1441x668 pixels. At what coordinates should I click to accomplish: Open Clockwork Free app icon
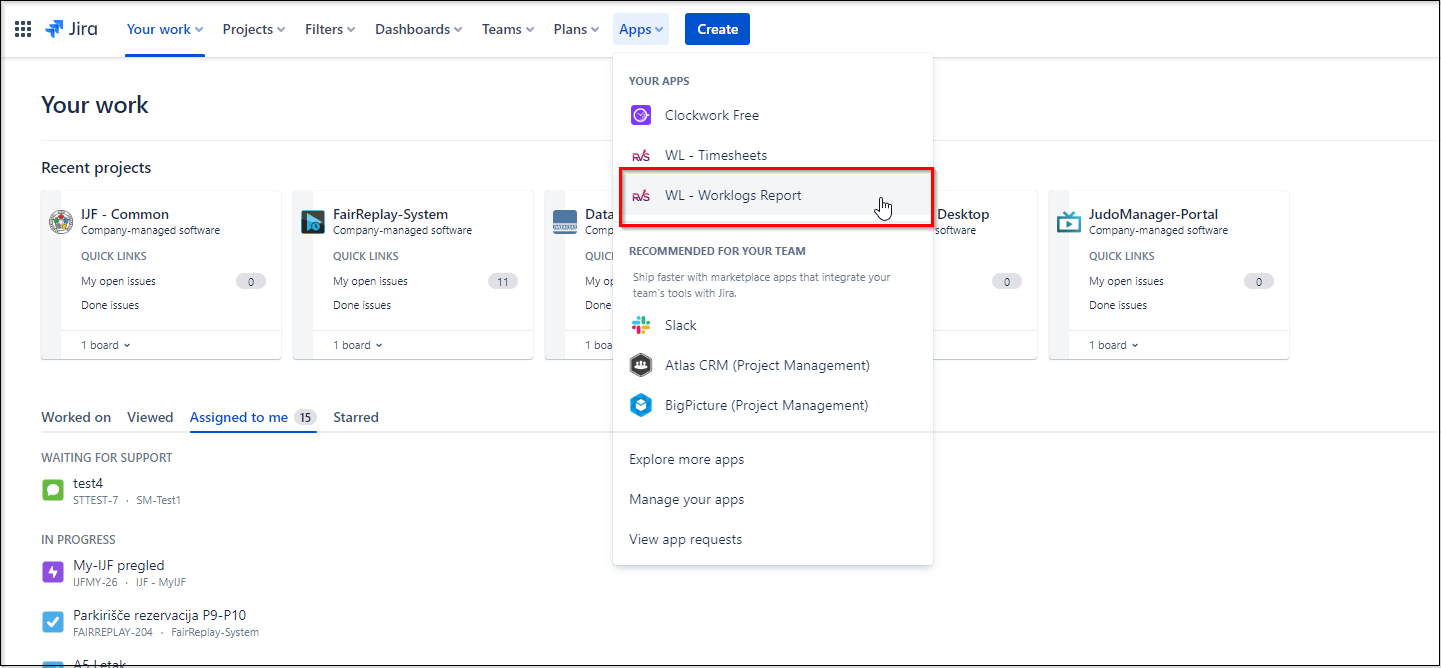pos(641,115)
